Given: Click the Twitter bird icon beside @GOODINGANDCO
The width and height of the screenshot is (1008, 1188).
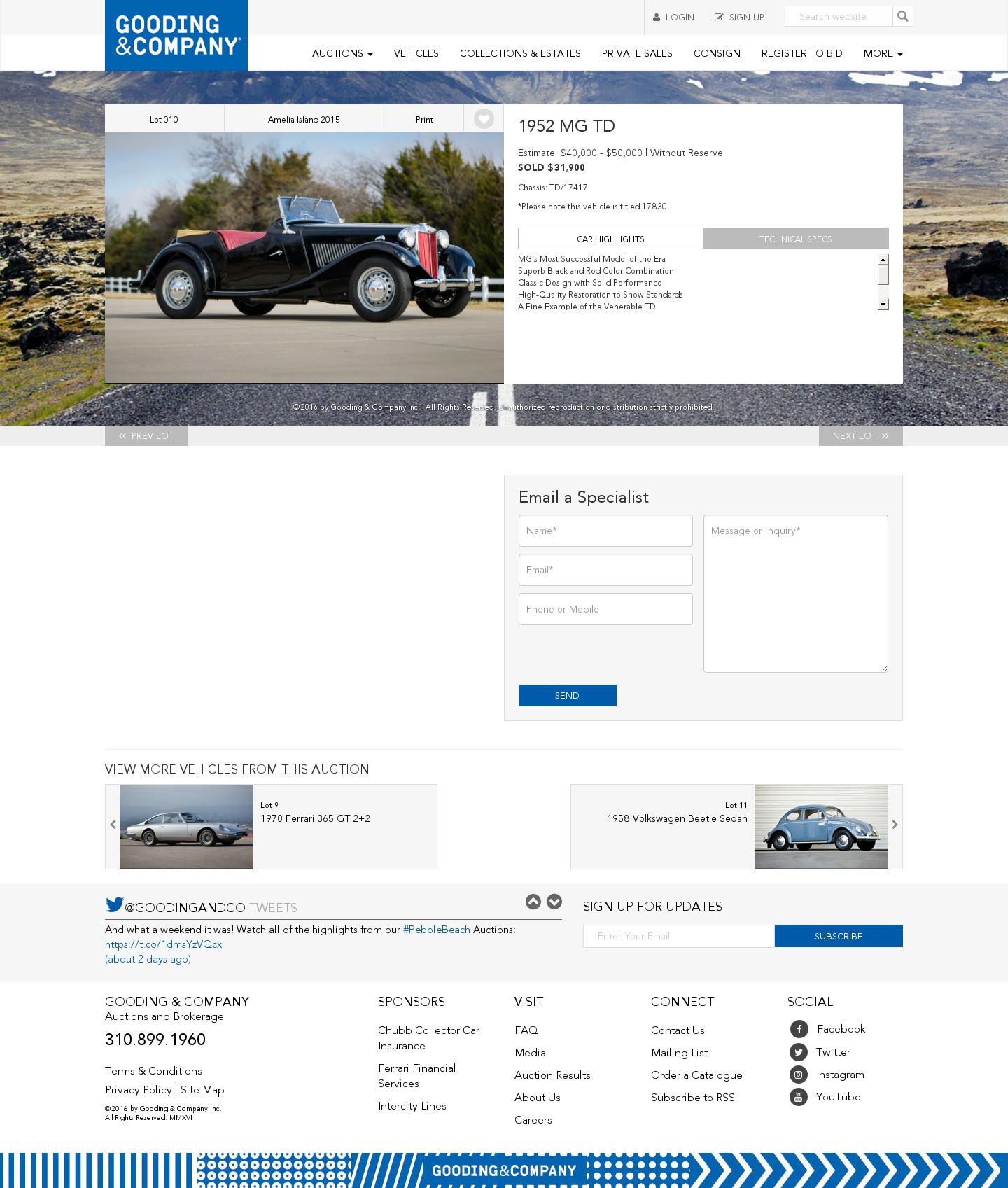Looking at the screenshot, I should coord(115,904).
